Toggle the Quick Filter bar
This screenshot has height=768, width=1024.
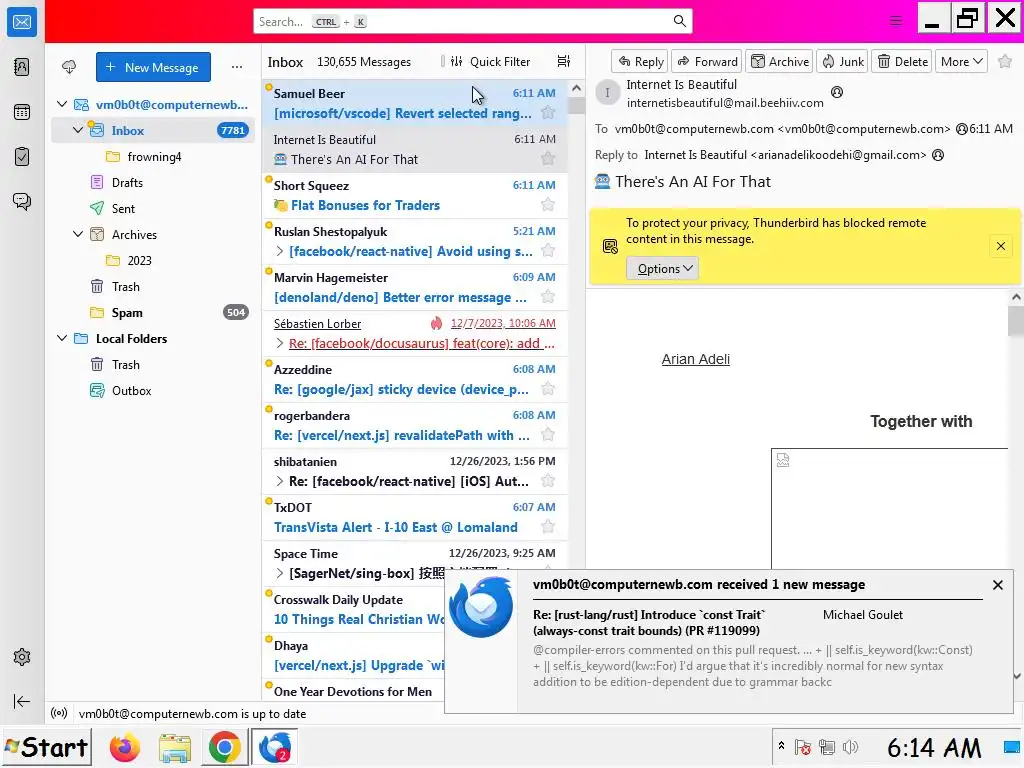(492, 61)
